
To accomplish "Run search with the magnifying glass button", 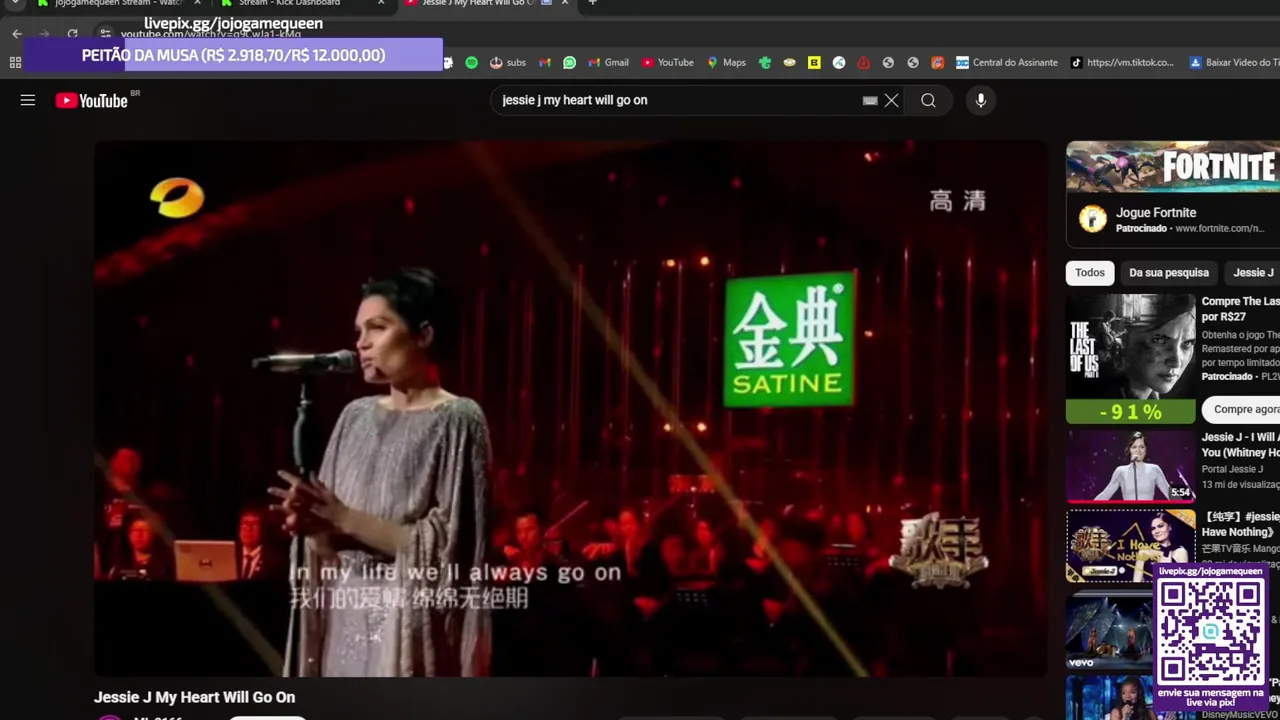I will click(x=928, y=100).
